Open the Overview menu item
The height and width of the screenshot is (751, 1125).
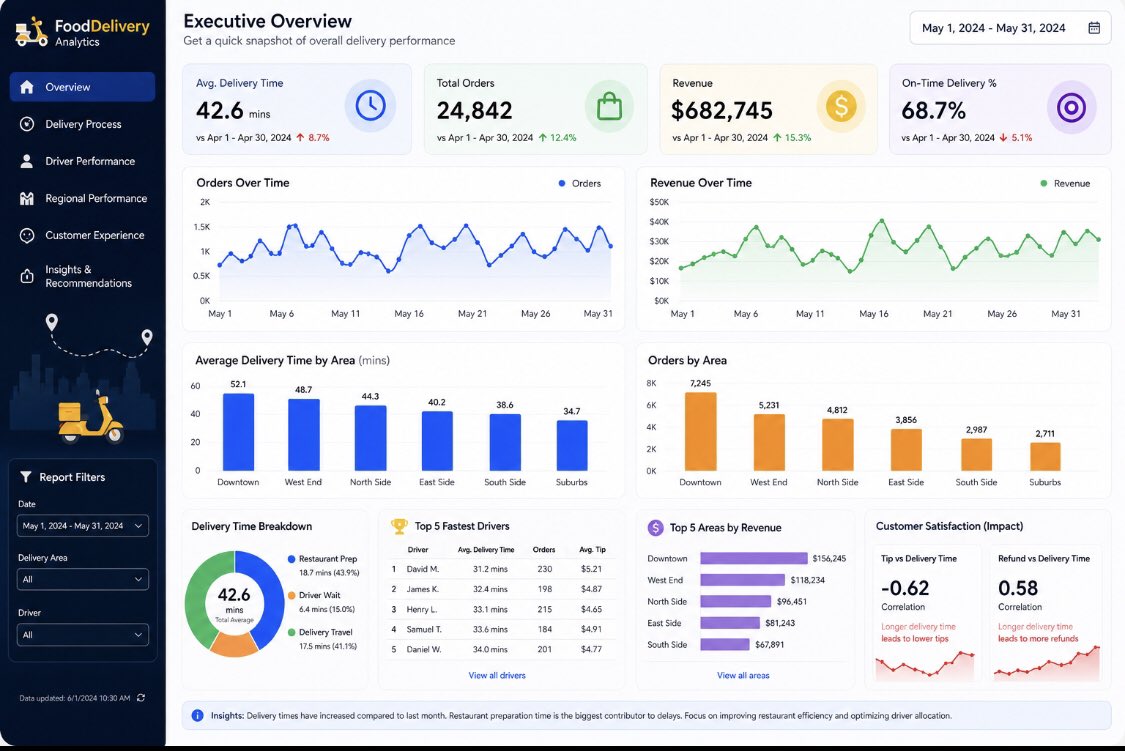(x=83, y=87)
